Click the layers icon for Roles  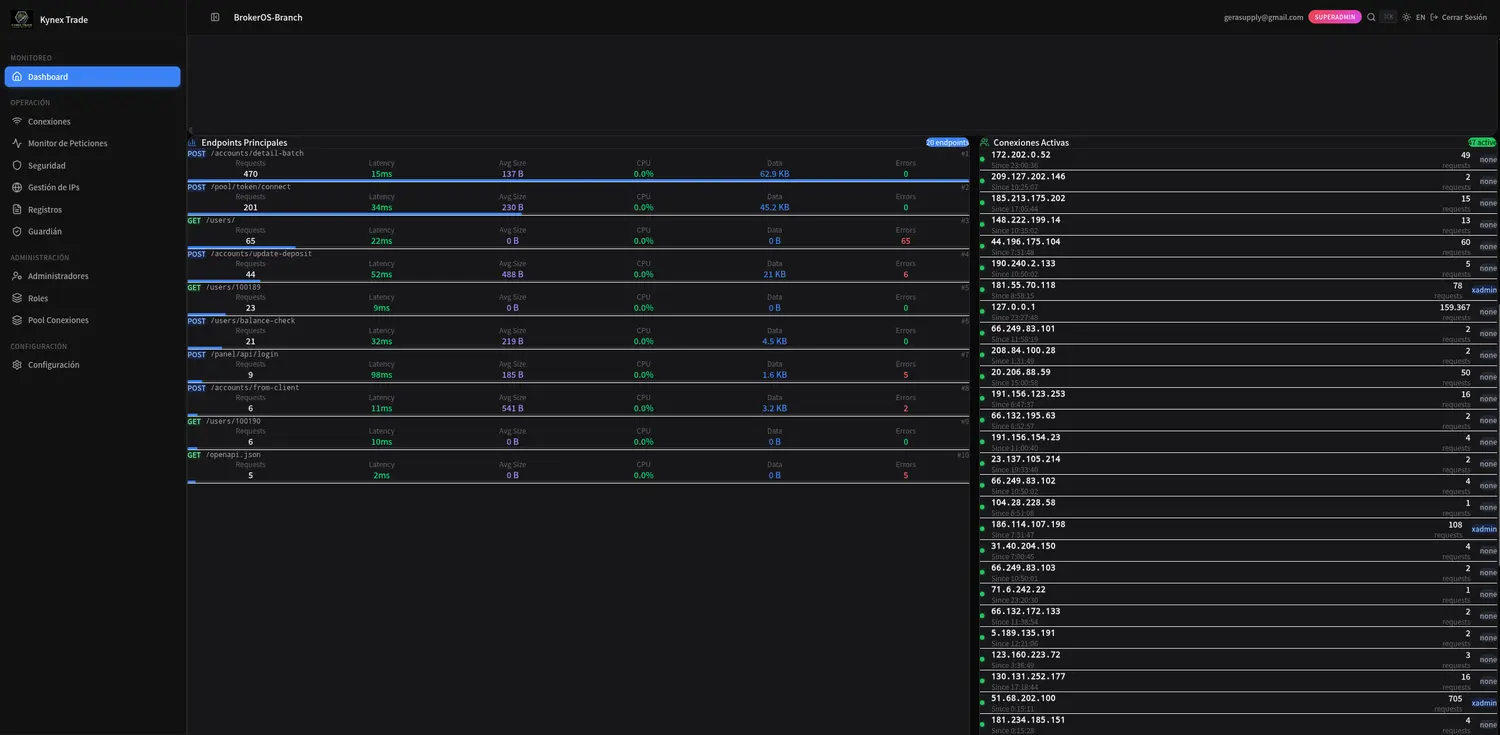tap(17, 298)
